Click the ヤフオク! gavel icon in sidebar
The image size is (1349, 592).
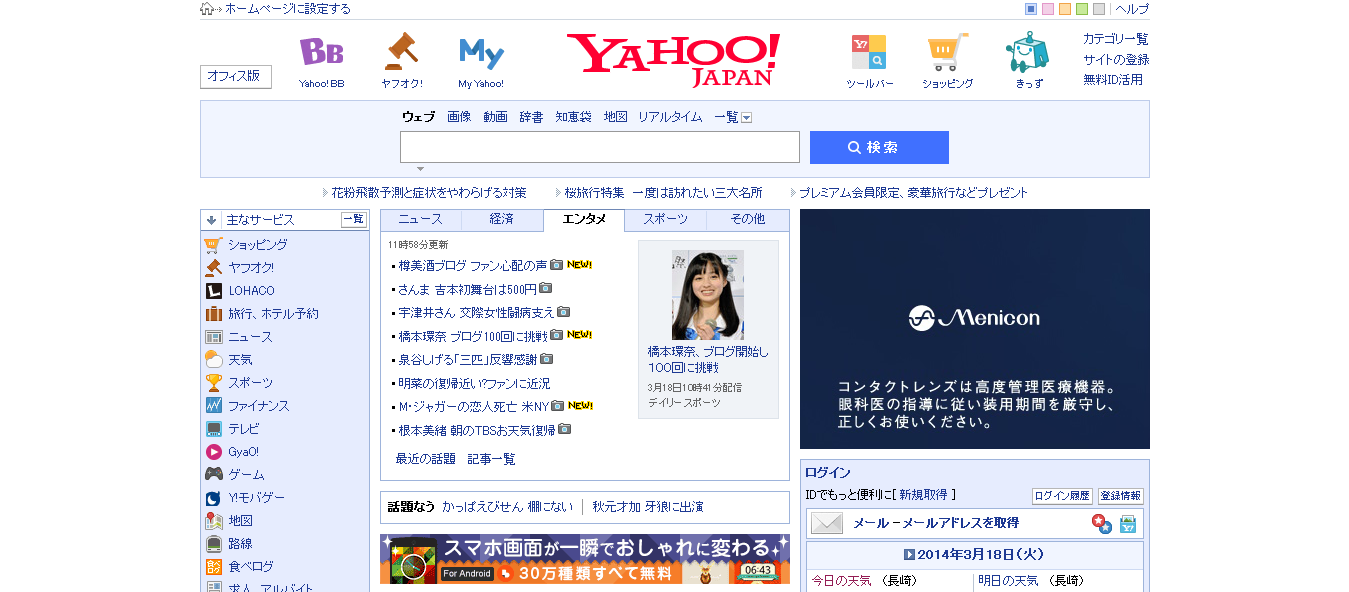pos(213,268)
